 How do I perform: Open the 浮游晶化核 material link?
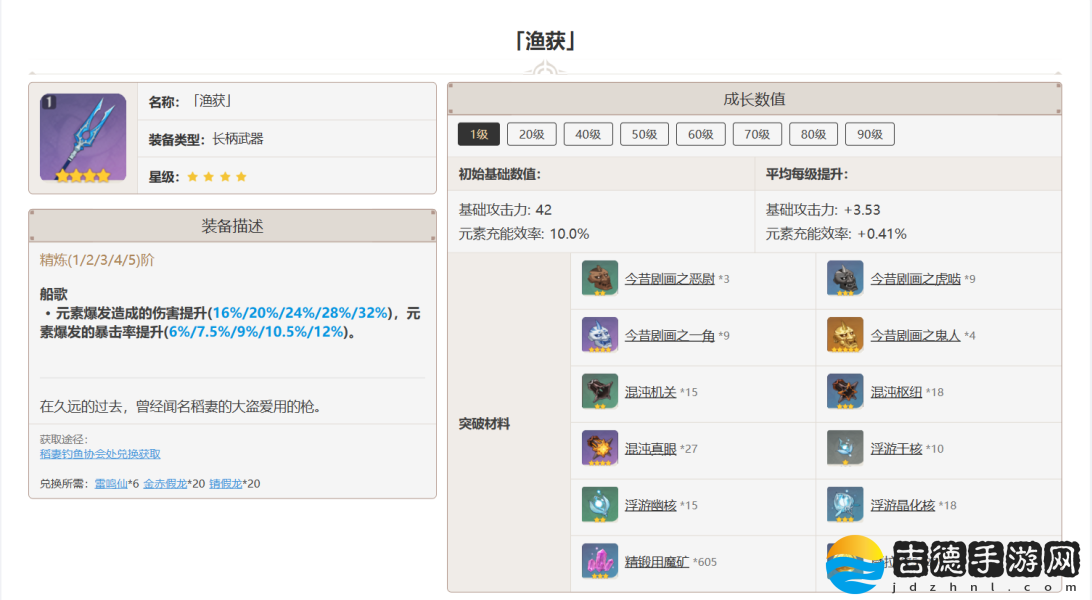[x=902, y=505]
